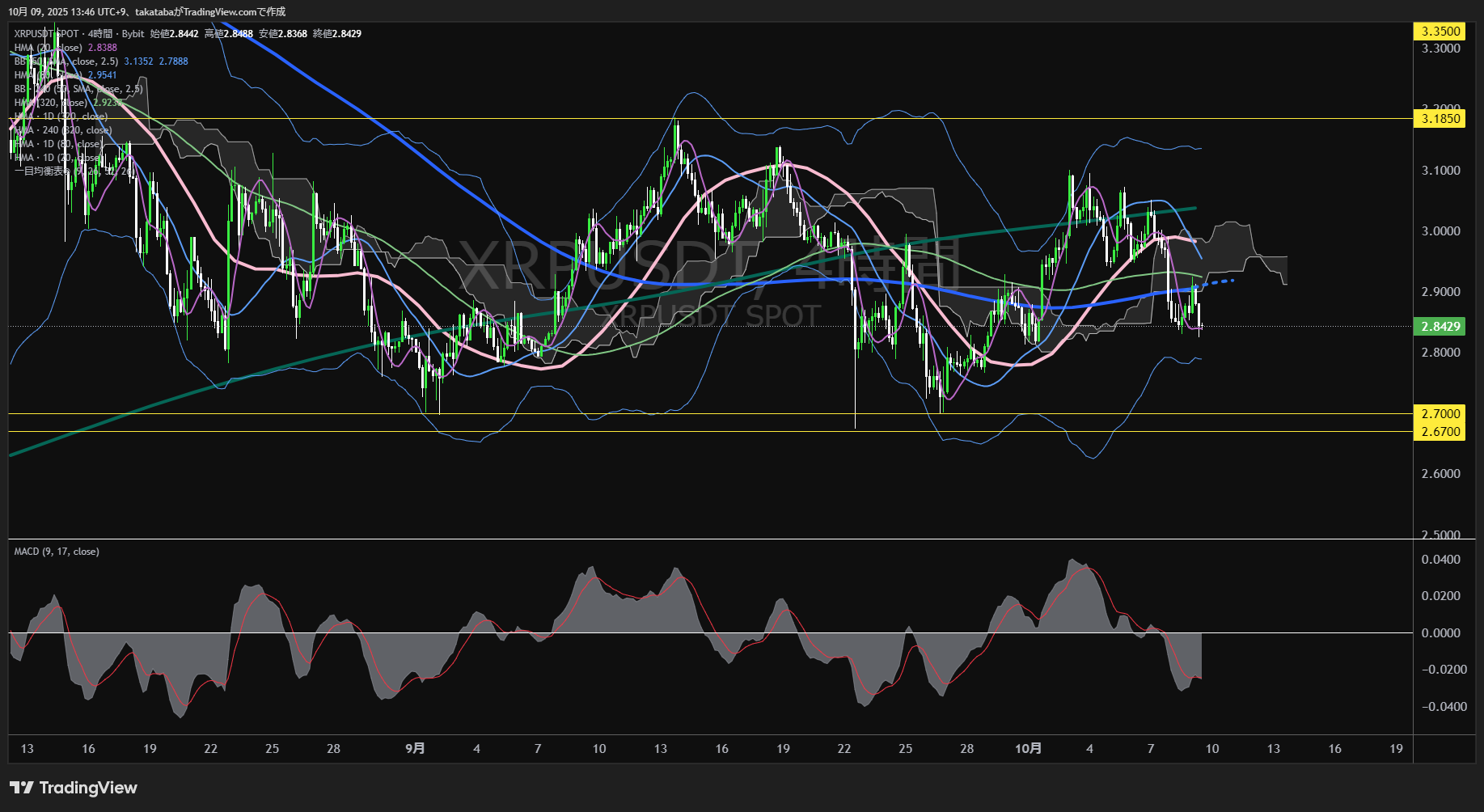This screenshot has height=812, width=1484.
Task: Click the chart creation timestamp header text
Action: [146, 12]
